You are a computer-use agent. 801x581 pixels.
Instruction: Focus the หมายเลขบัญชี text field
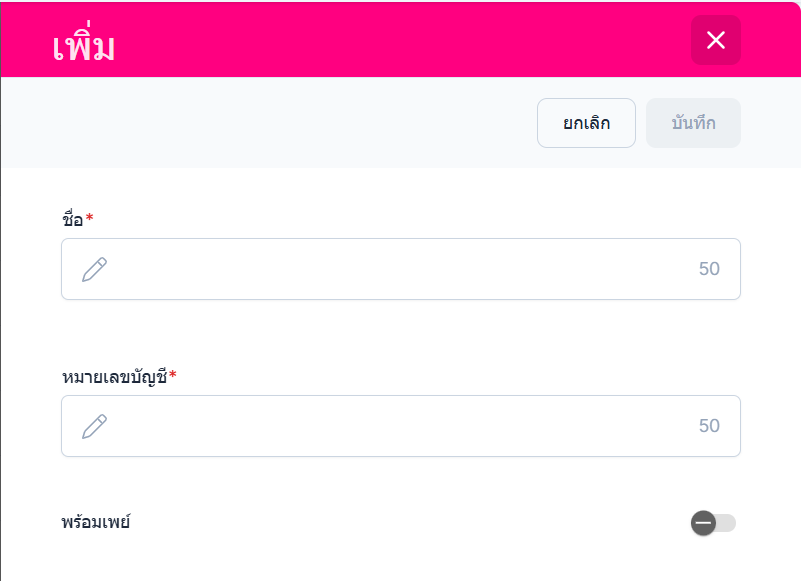click(400, 426)
